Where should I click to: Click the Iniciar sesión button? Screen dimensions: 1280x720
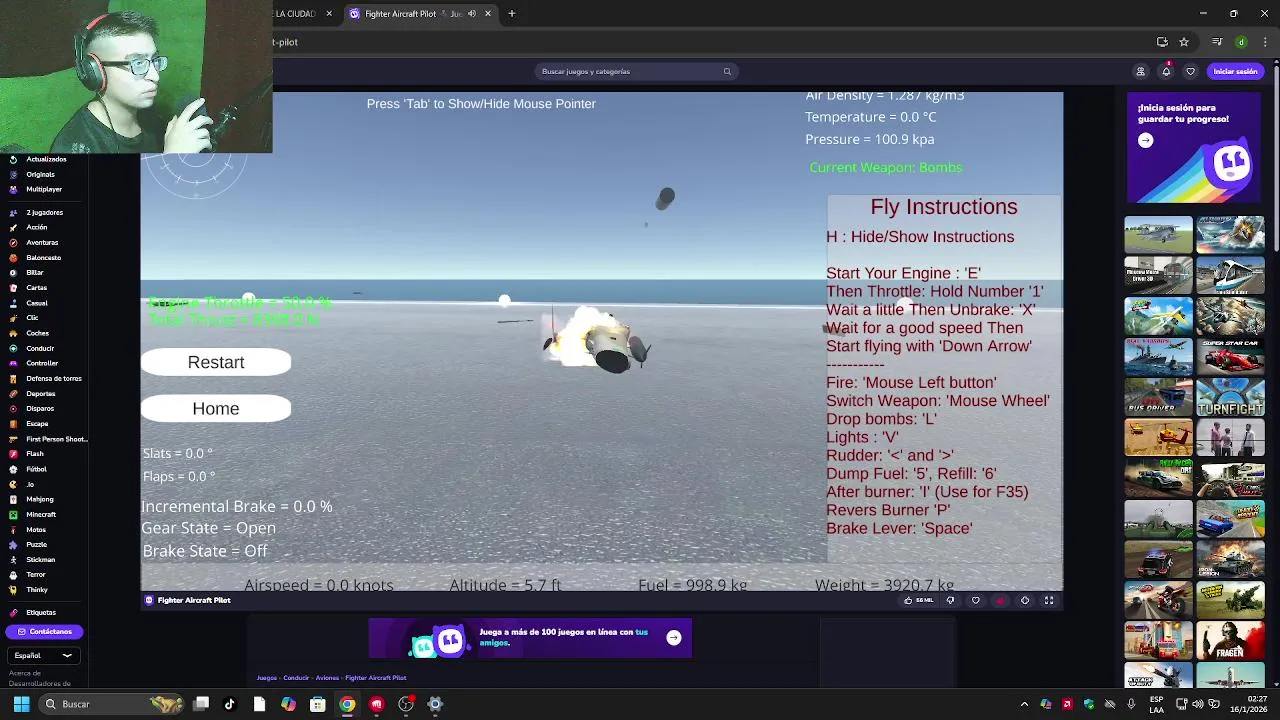[1235, 71]
